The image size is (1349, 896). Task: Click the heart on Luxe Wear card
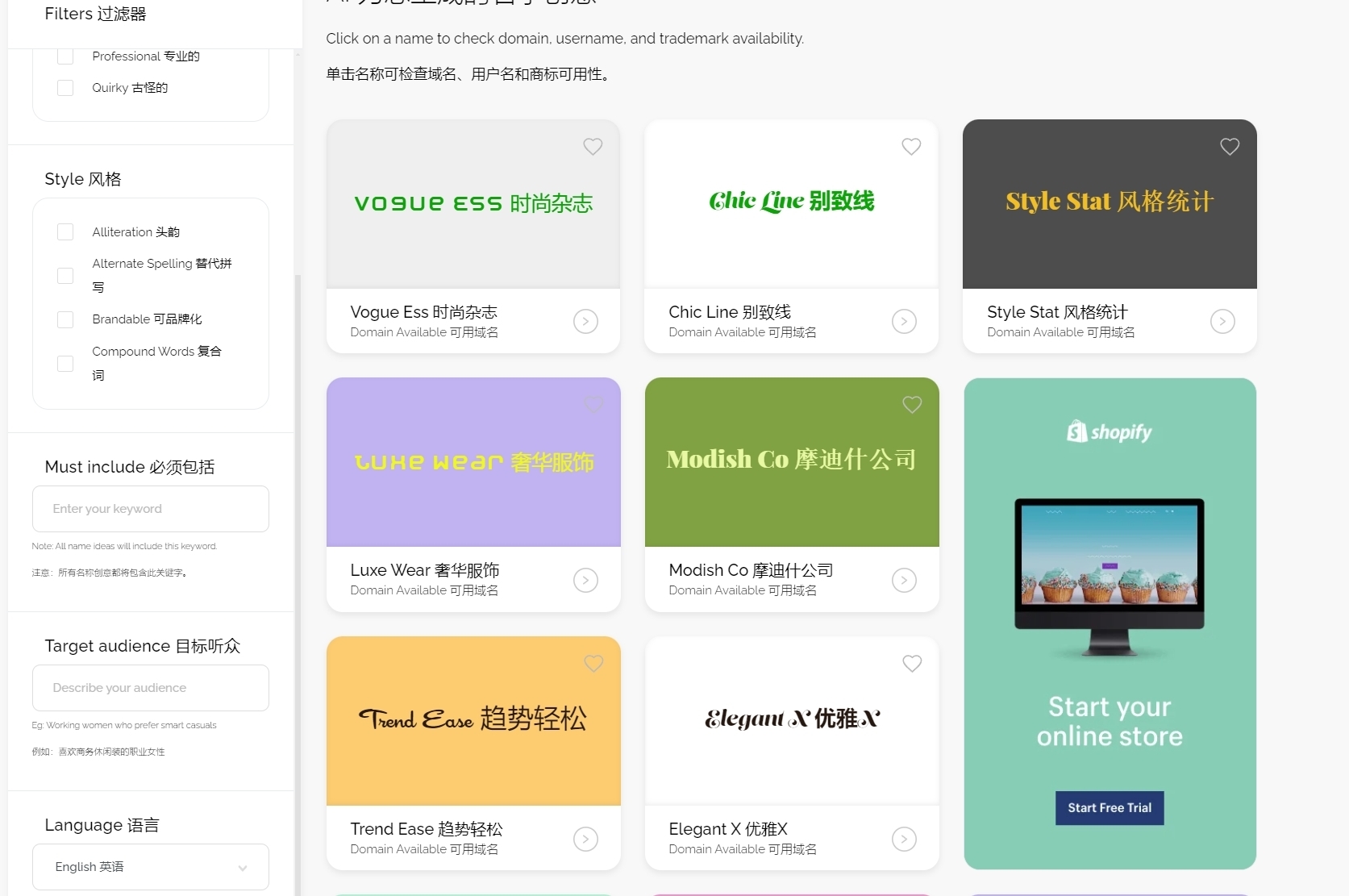coord(593,405)
